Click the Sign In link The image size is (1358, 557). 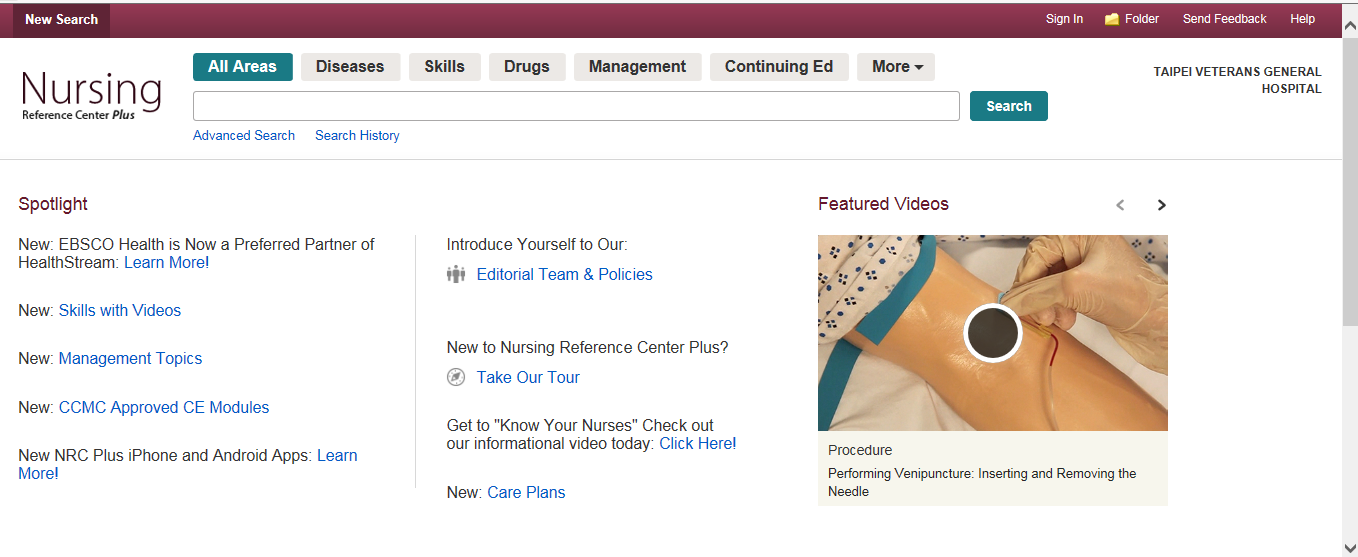1064,19
